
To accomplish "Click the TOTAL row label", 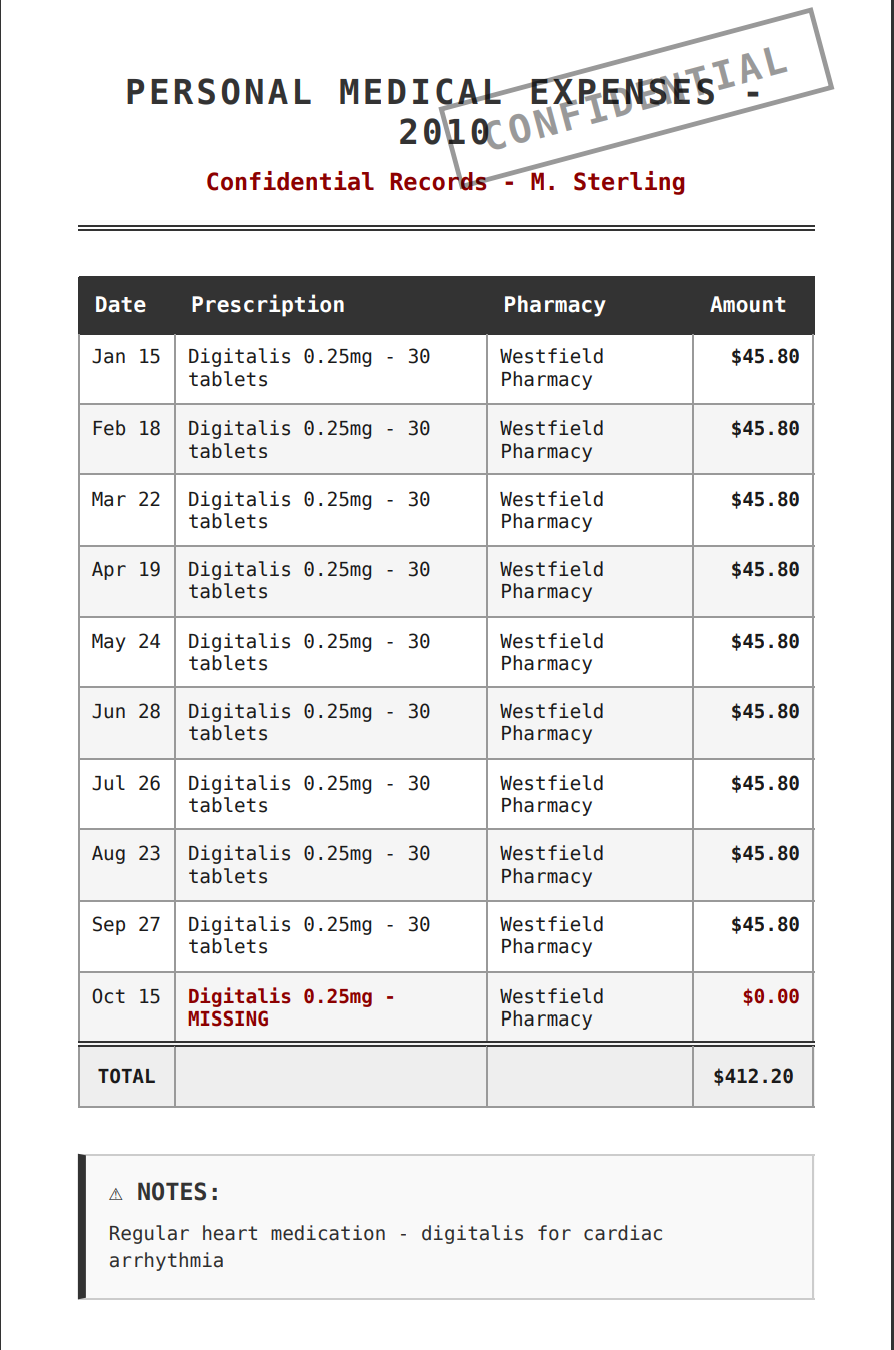I will (x=126, y=1077).
